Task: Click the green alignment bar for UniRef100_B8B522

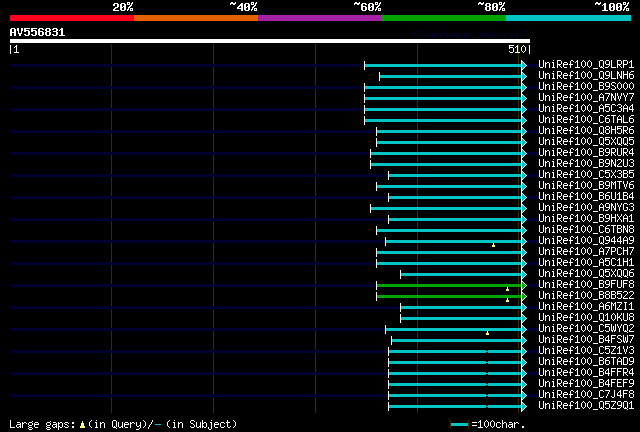Action: point(449,296)
